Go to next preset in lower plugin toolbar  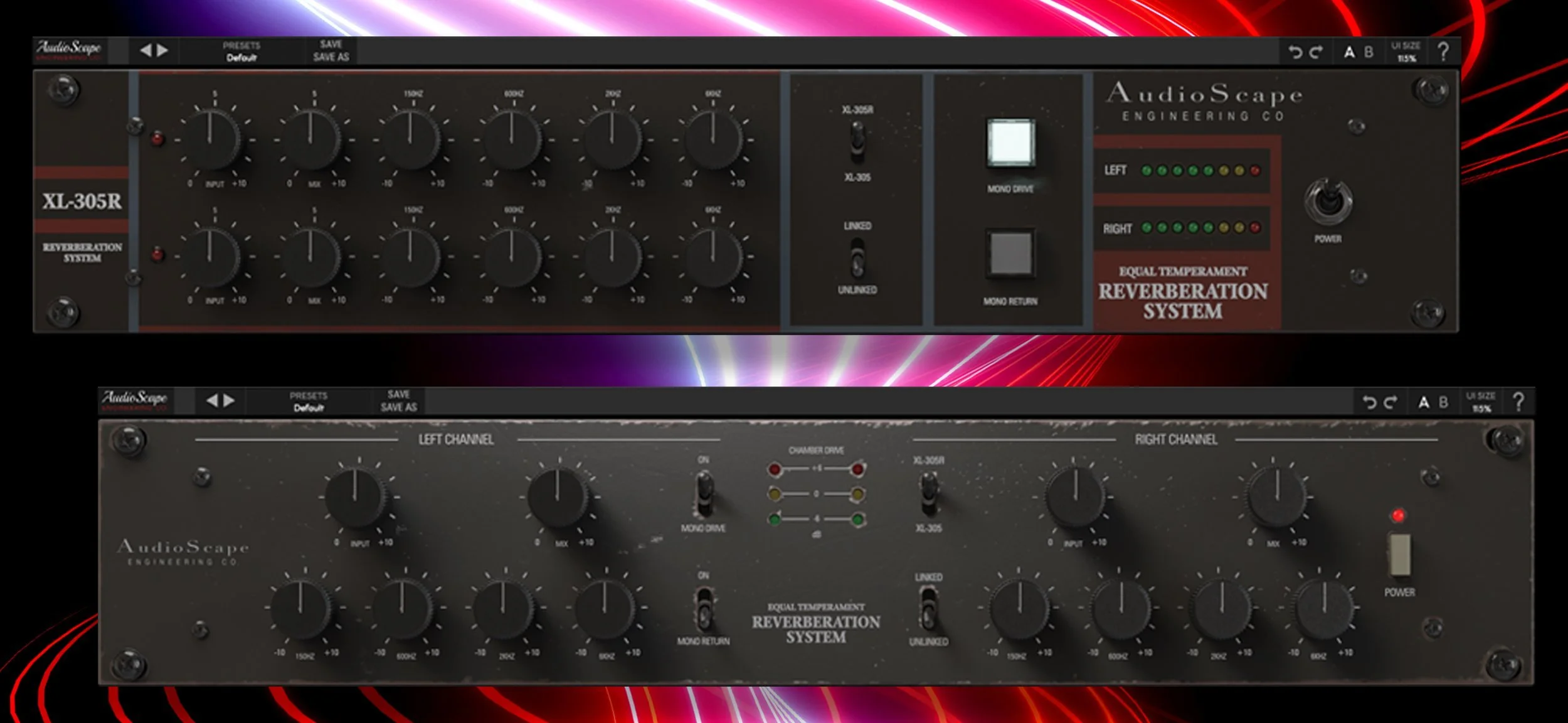230,400
